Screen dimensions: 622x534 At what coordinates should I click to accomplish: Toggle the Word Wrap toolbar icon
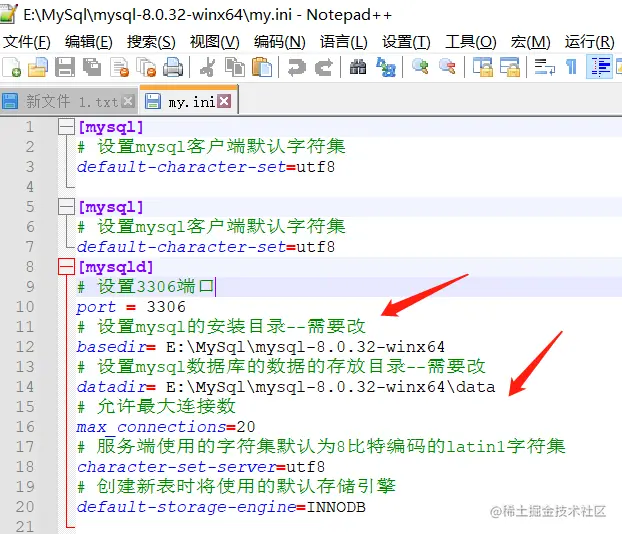(544, 67)
